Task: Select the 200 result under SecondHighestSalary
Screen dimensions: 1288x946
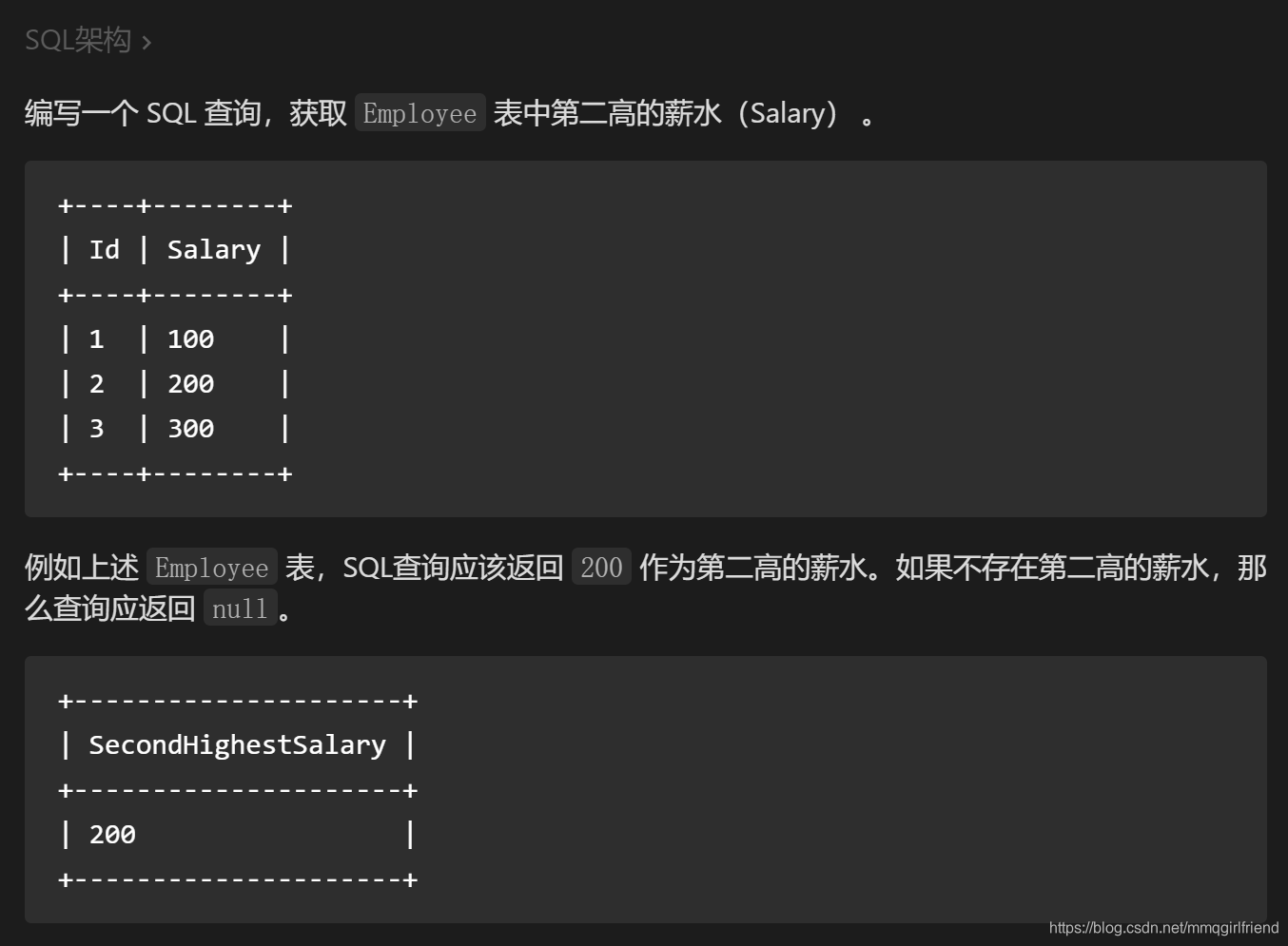Action: (112, 835)
